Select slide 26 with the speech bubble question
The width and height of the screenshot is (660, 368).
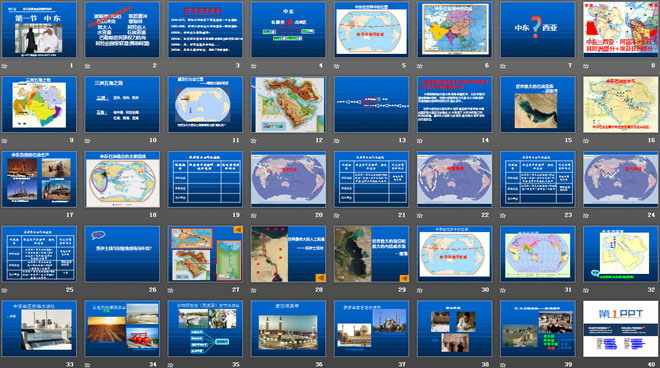(122, 253)
